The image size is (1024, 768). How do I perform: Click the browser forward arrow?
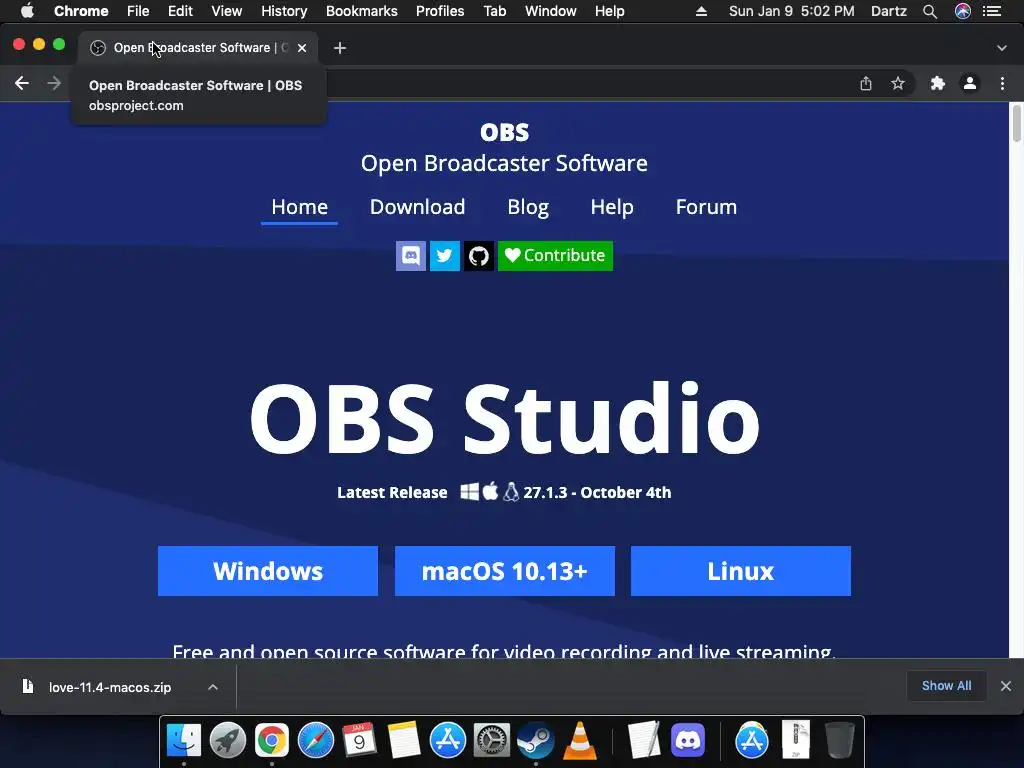(x=54, y=83)
